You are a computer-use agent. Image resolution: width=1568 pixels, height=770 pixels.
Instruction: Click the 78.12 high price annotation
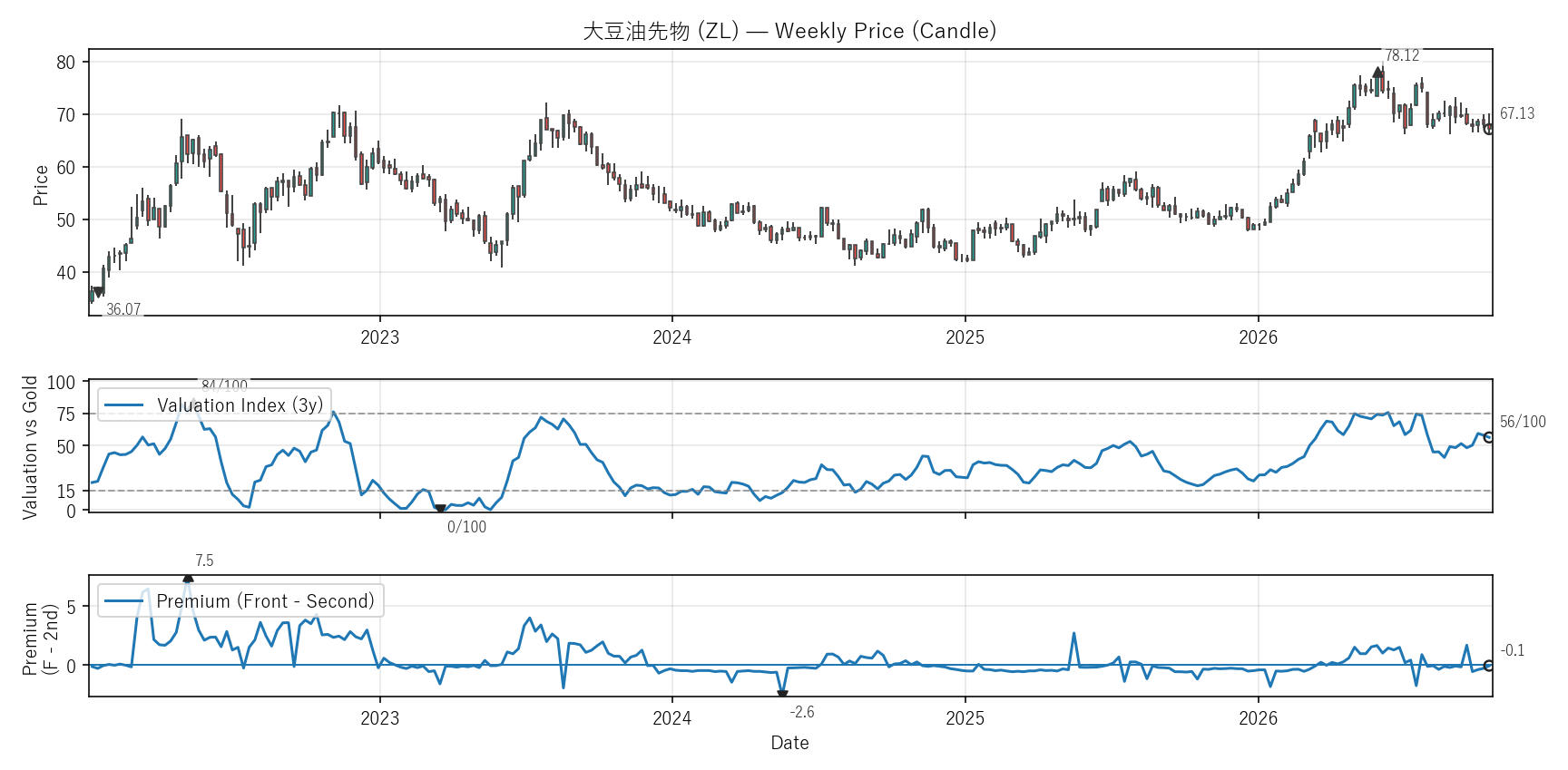pyautogui.click(x=1402, y=55)
